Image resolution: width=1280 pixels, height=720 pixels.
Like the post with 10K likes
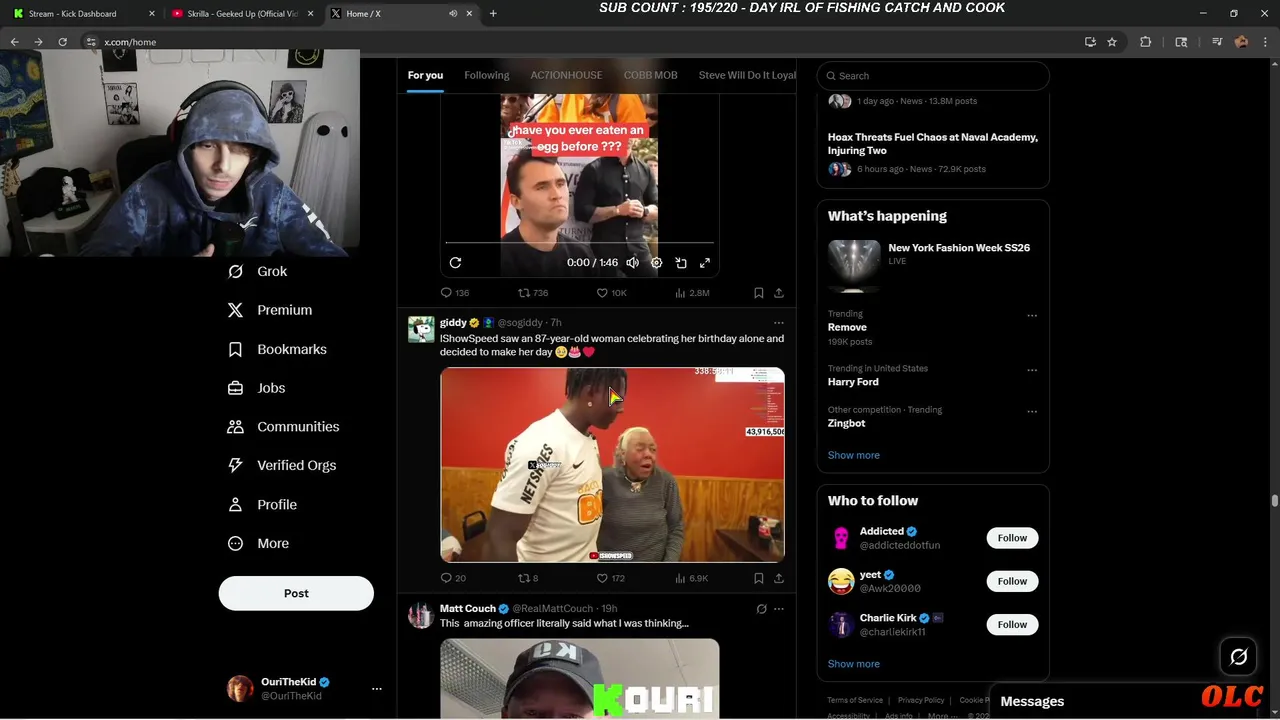click(x=612, y=293)
